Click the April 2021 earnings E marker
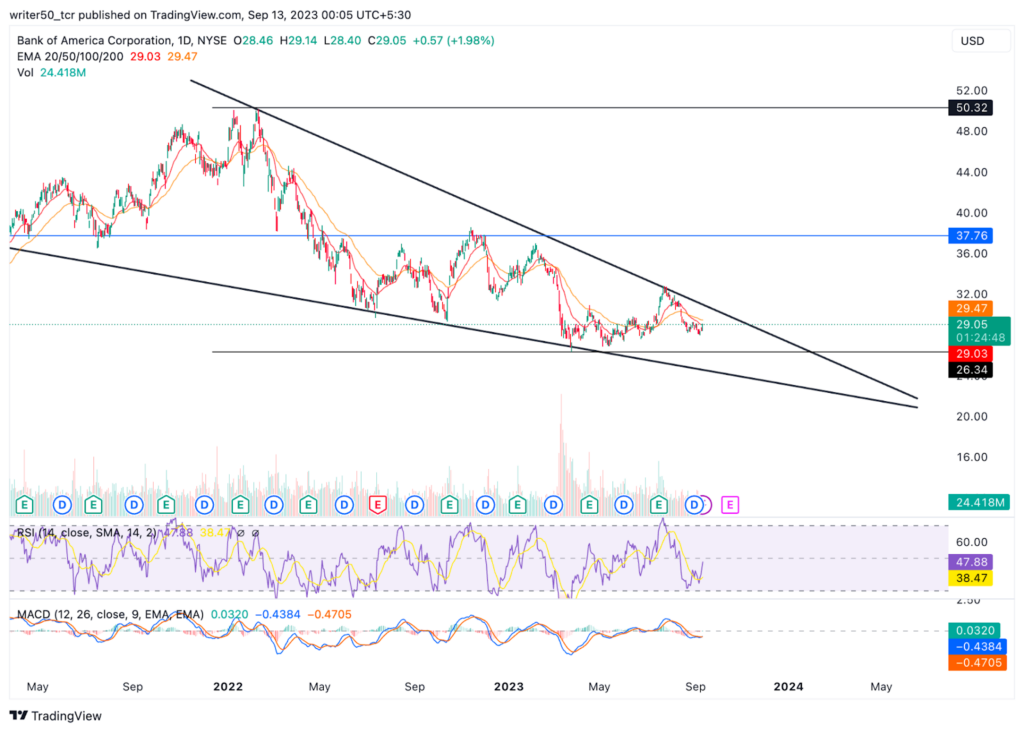This screenshot has height=732, width=1024. [25, 505]
